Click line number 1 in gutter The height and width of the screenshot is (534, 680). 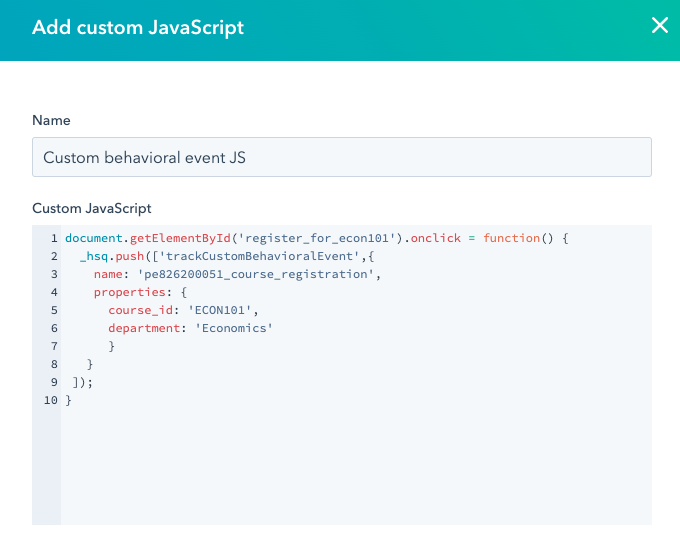[x=52, y=238]
